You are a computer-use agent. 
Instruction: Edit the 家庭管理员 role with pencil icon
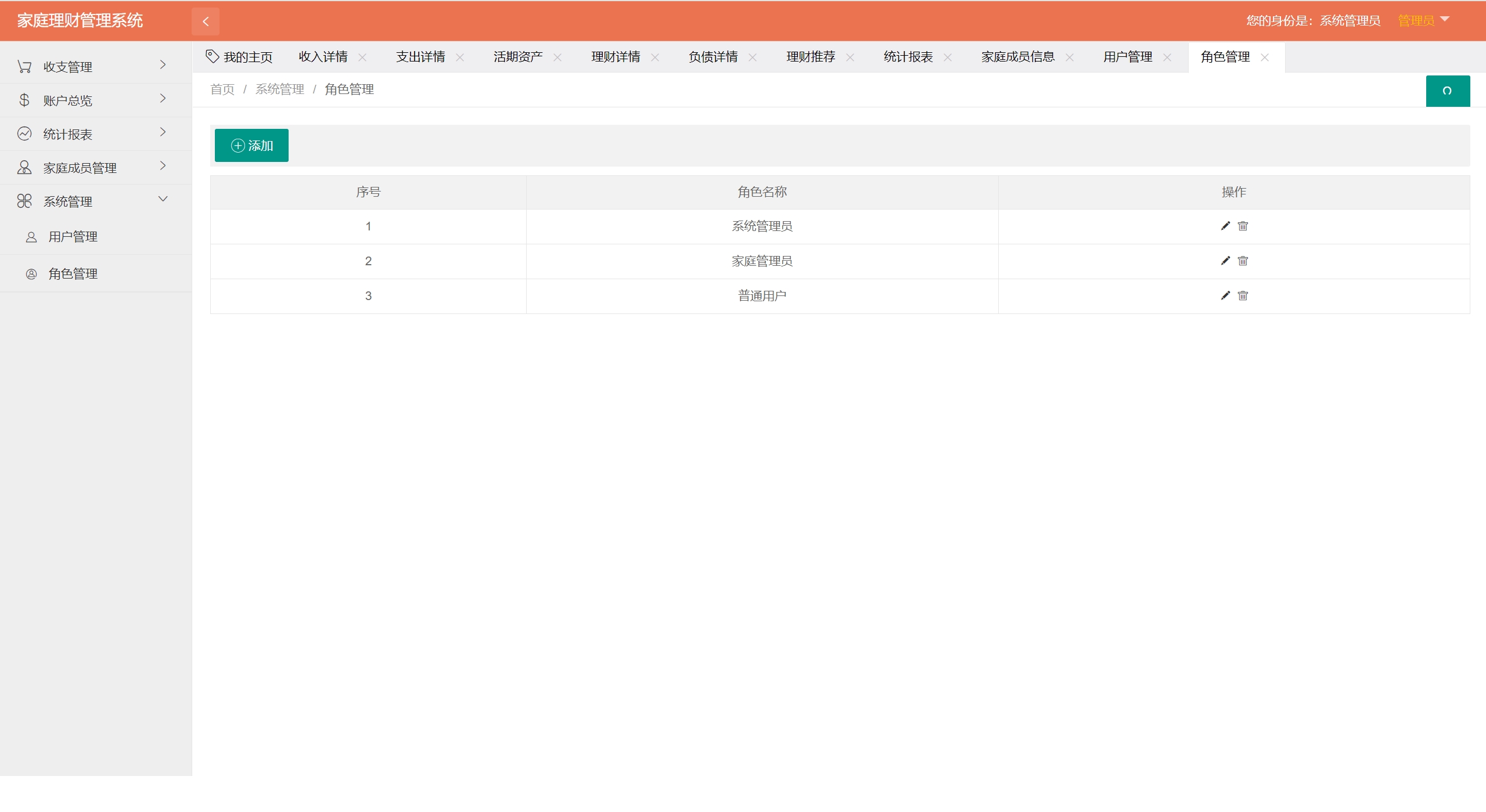(x=1225, y=261)
